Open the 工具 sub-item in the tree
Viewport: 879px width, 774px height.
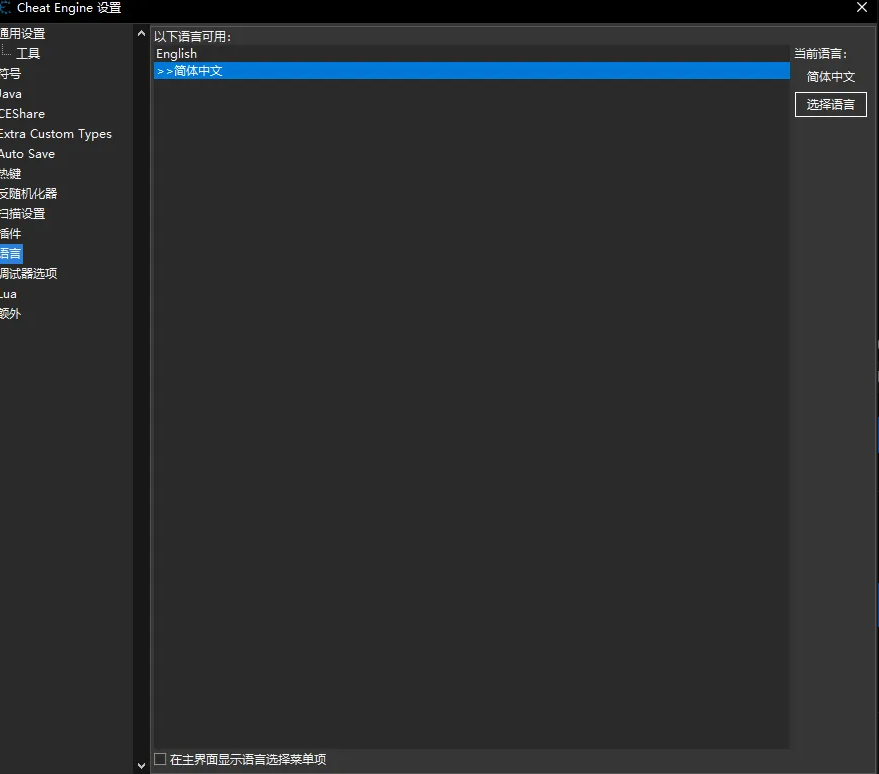[x=28, y=53]
